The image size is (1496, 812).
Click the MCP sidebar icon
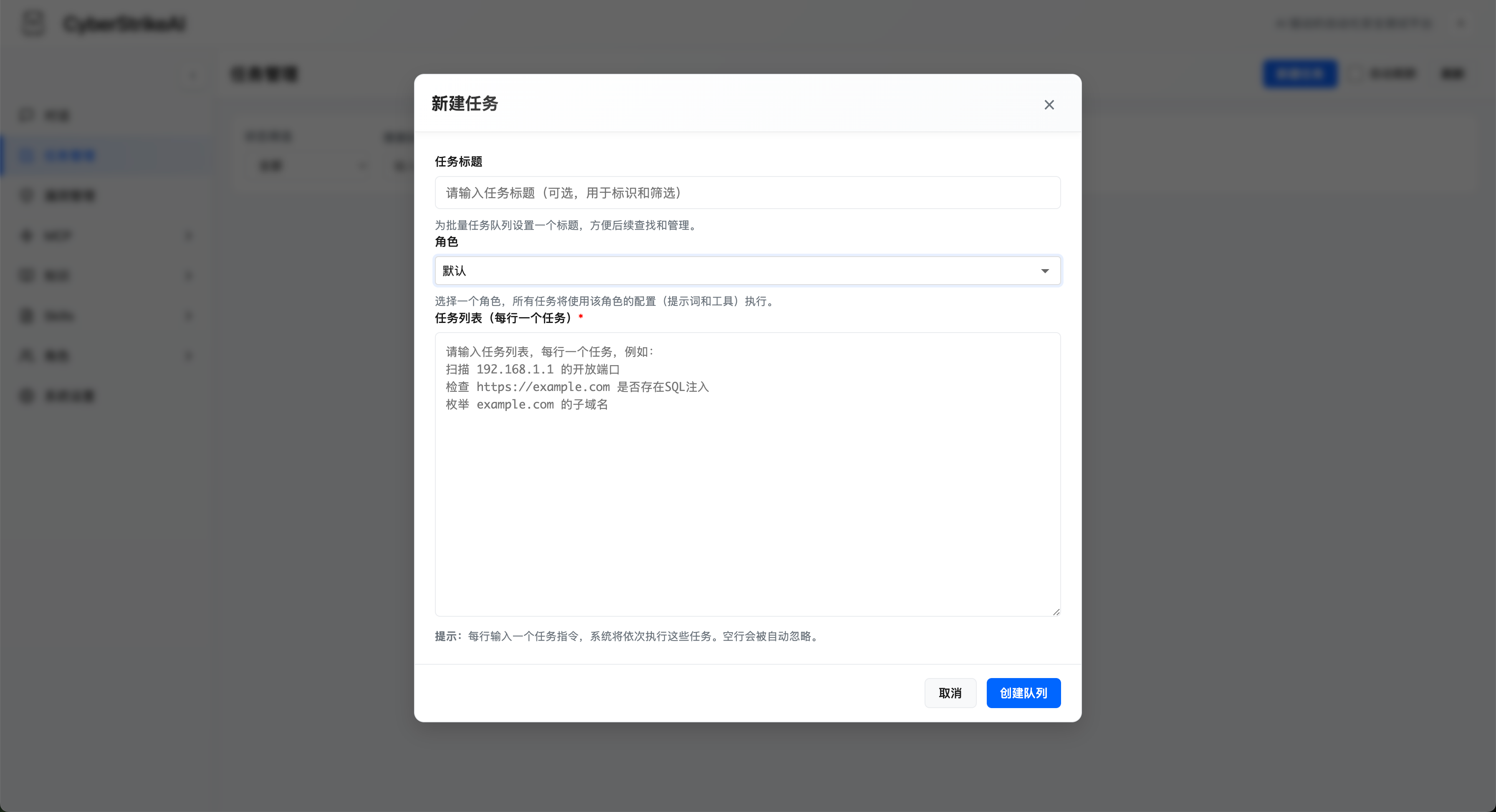pyautogui.click(x=26, y=236)
